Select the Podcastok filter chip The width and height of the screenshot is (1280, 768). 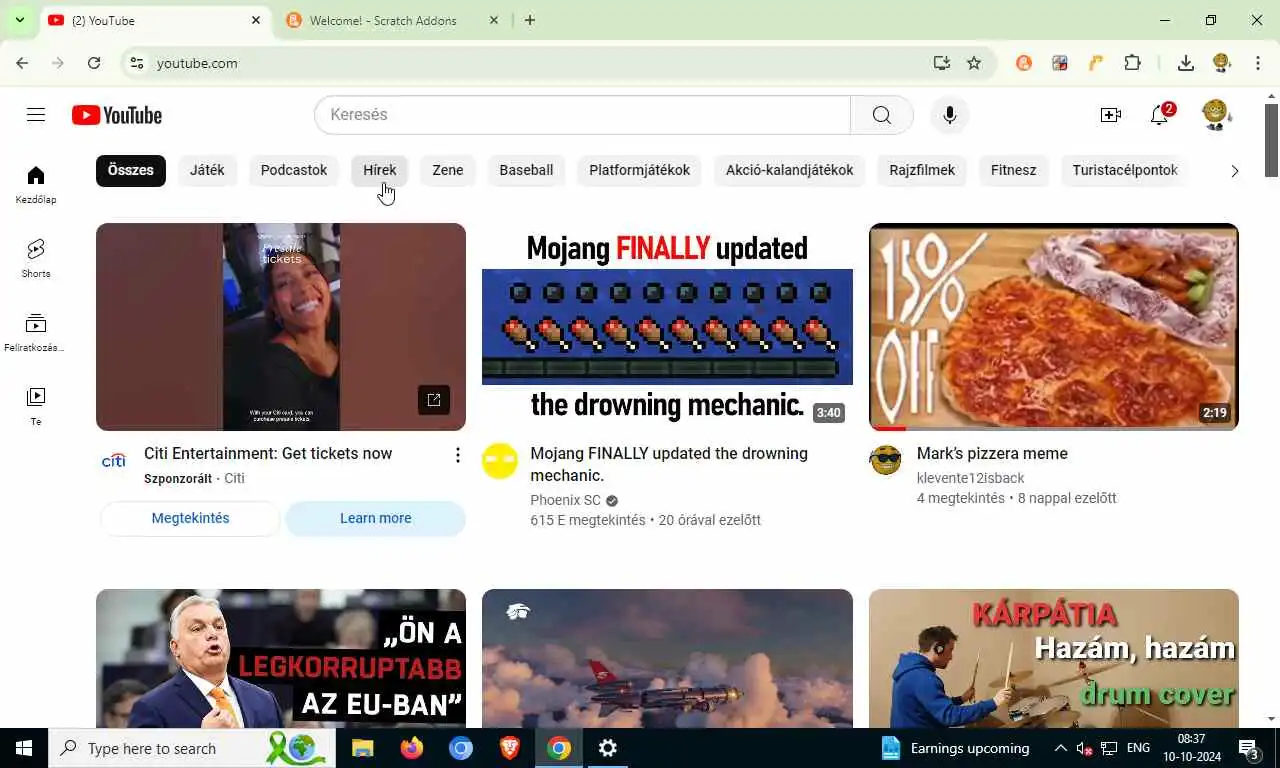[294, 170]
